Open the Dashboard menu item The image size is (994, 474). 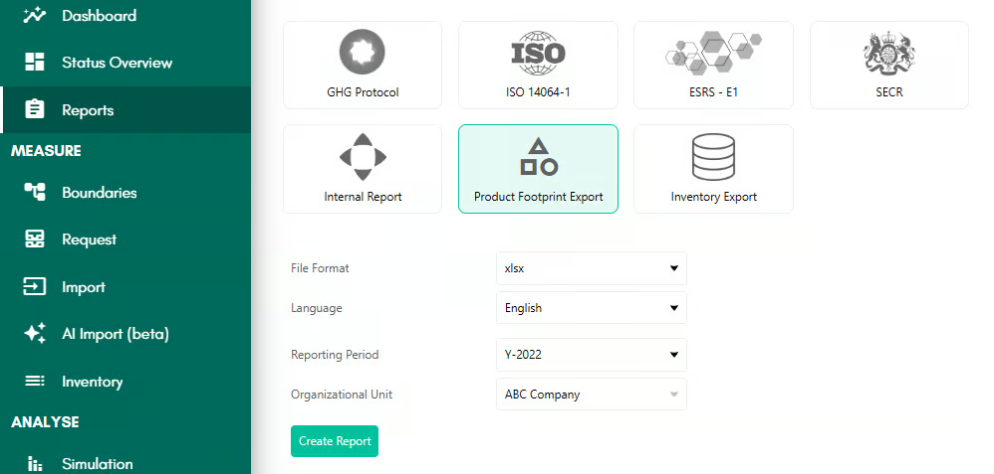coord(99,15)
